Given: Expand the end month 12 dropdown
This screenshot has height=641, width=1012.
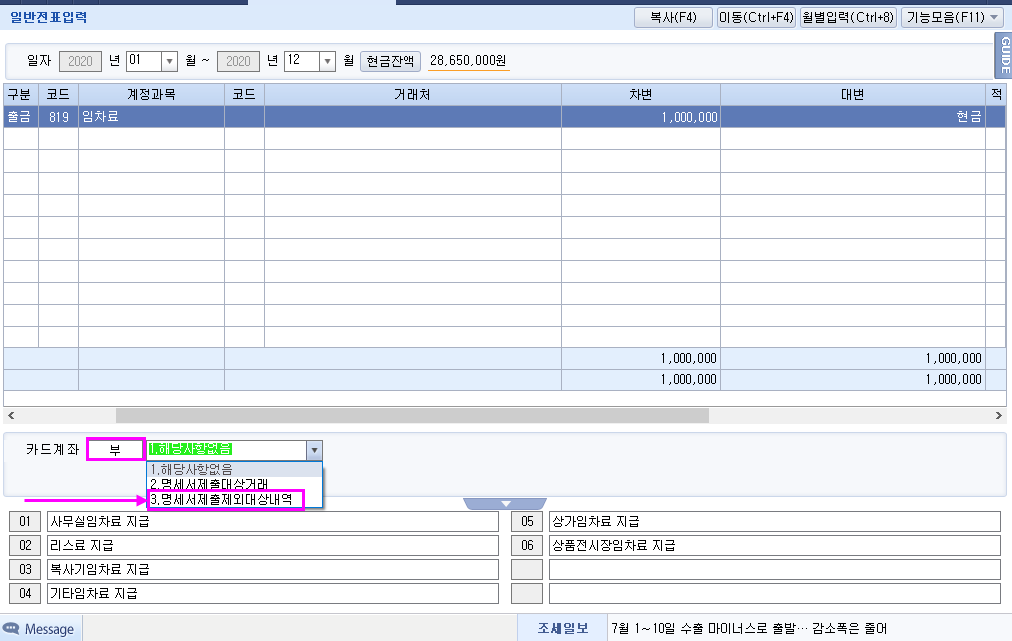Looking at the screenshot, I should (327, 61).
